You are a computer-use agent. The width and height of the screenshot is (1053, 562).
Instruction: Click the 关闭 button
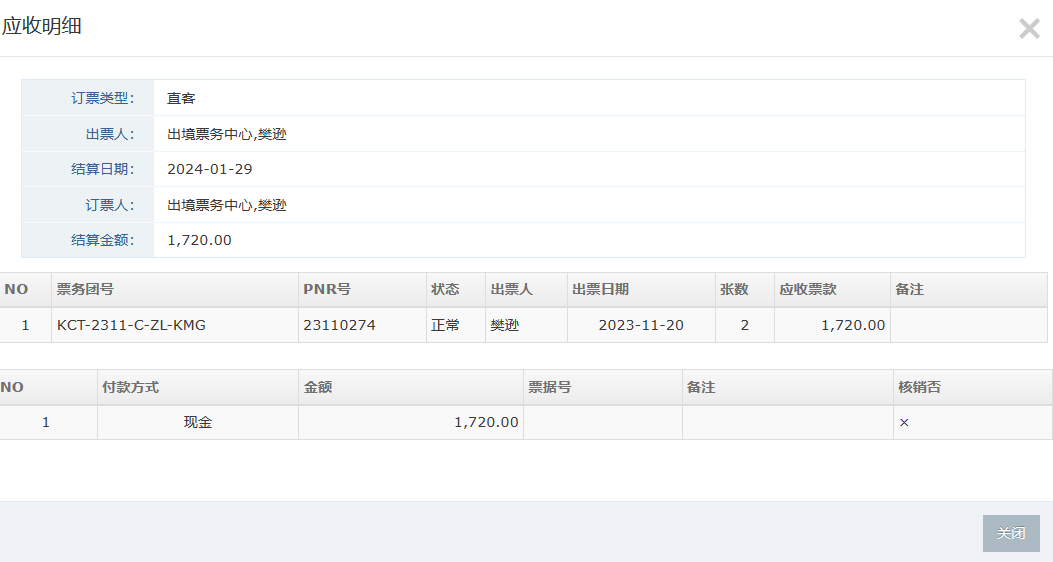[x=1011, y=533]
